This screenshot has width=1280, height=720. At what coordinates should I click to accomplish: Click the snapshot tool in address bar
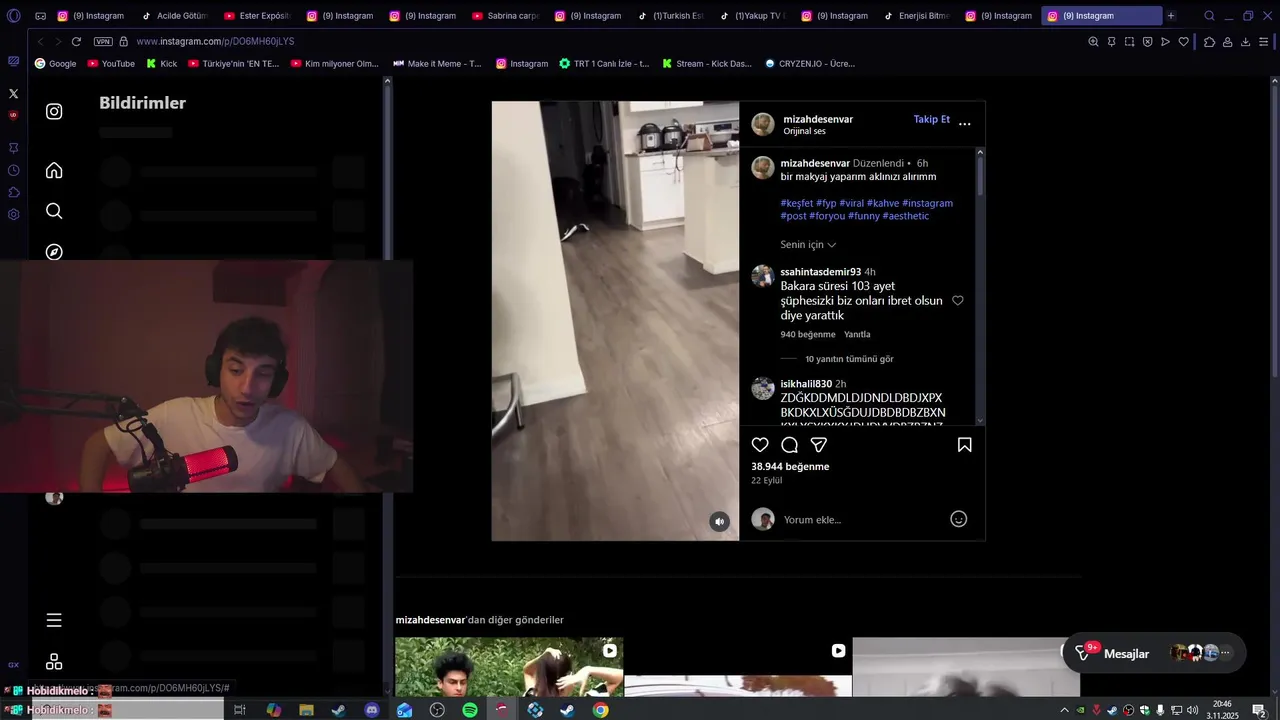pyautogui.click(x=1129, y=41)
